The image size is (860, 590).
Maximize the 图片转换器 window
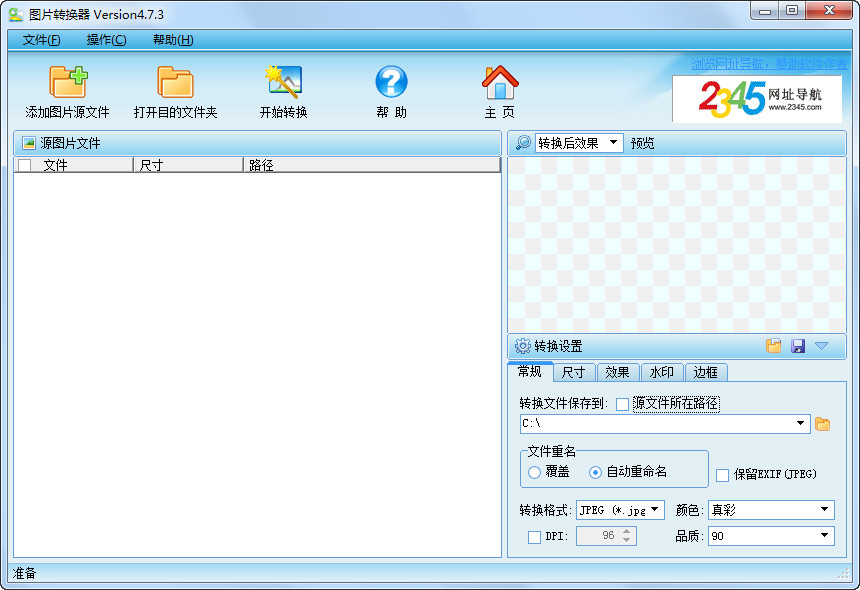tap(792, 10)
